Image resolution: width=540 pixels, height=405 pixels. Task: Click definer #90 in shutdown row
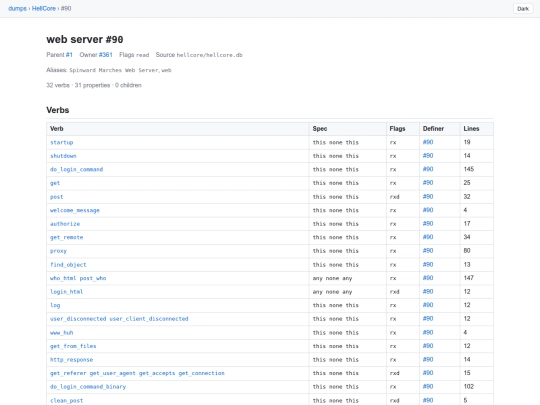(x=428, y=155)
